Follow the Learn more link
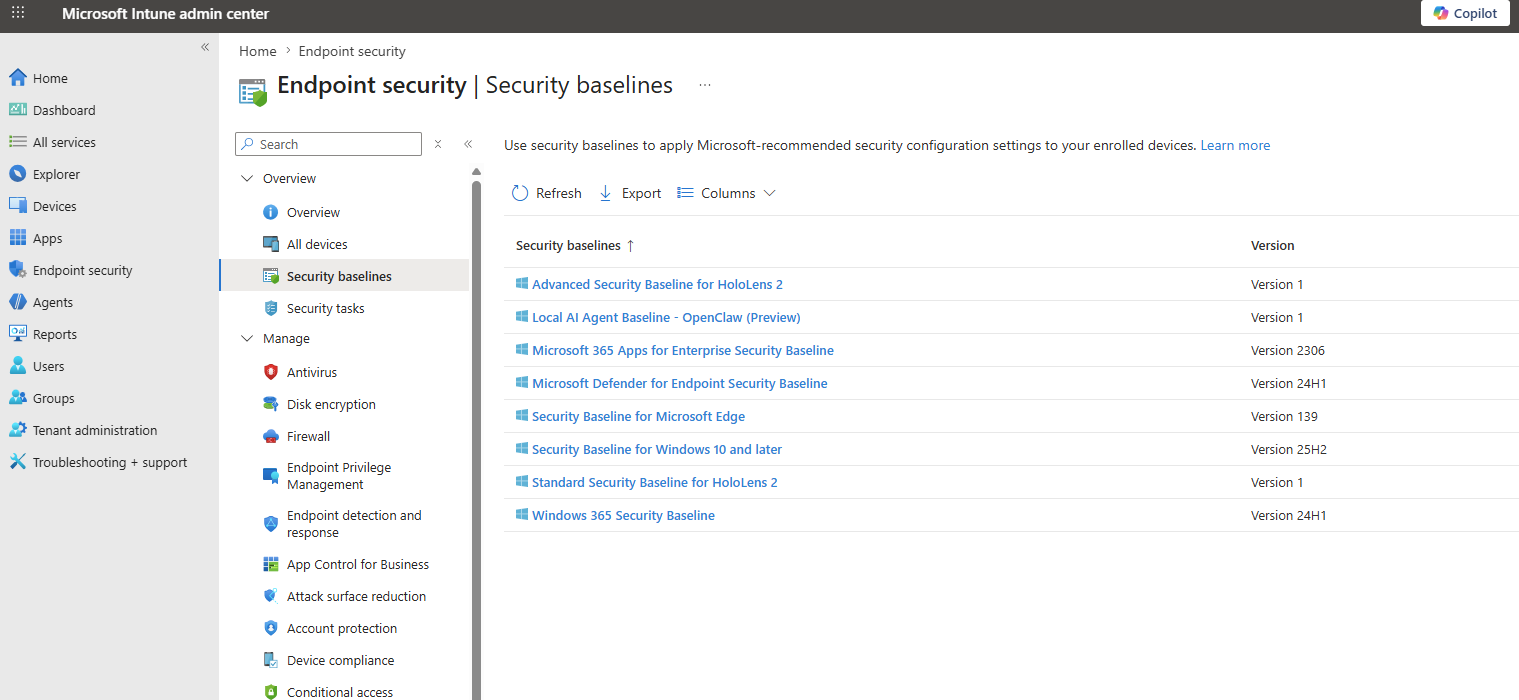1519x700 pixels. (x=1235, y=145)
